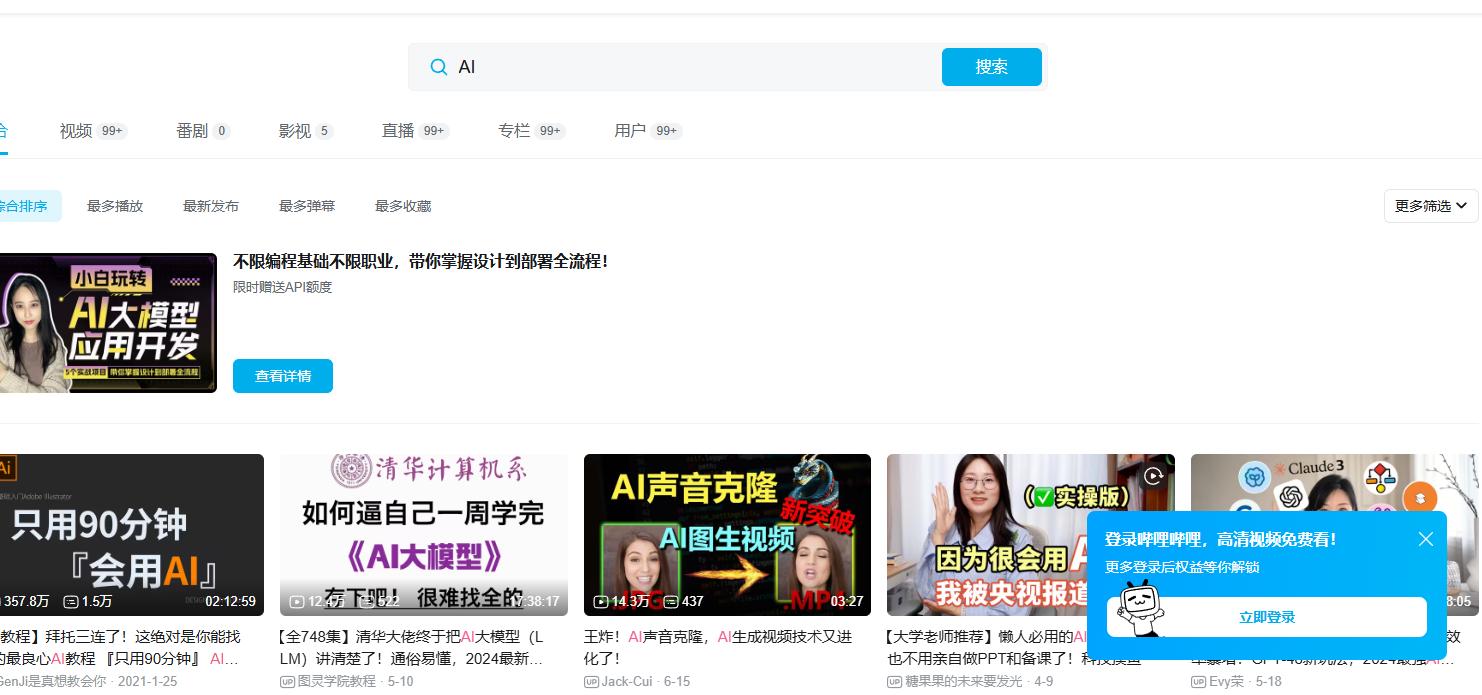Click the looping-preview icon on the 大学老师推荐 thumbnail

[1154, 477]
